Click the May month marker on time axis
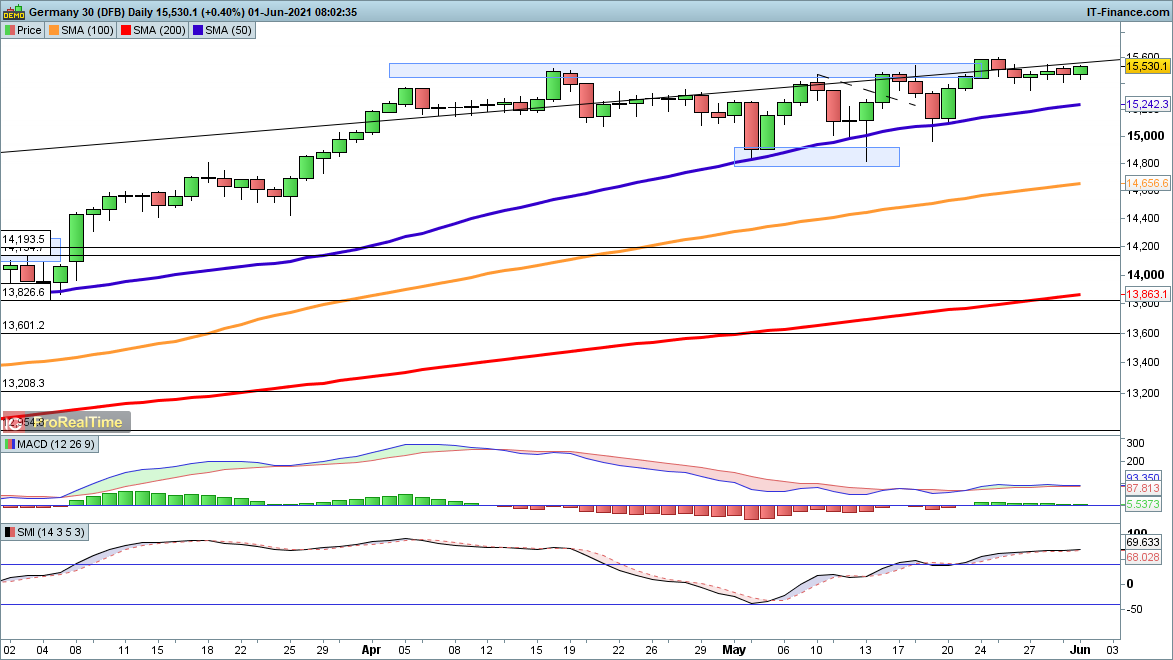Viewport: 1173px width, 660px height. 735,648
